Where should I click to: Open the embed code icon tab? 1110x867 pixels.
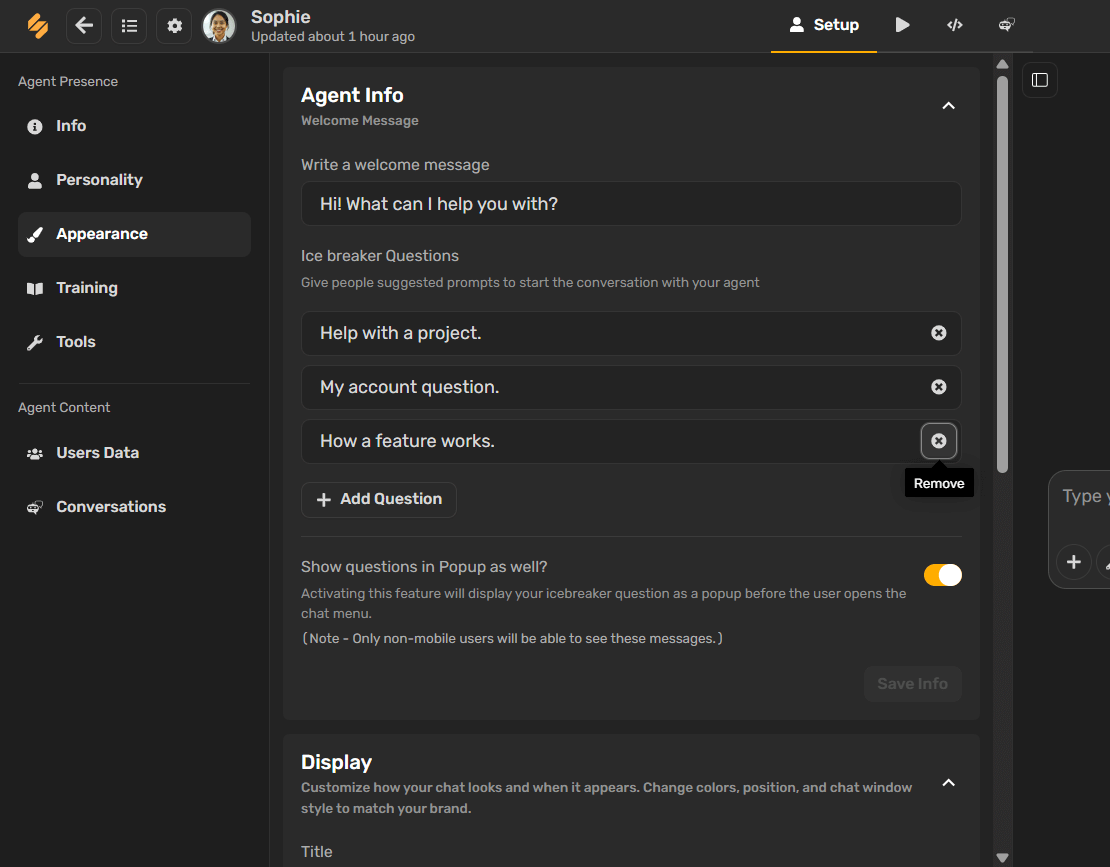tap(954, 25)
